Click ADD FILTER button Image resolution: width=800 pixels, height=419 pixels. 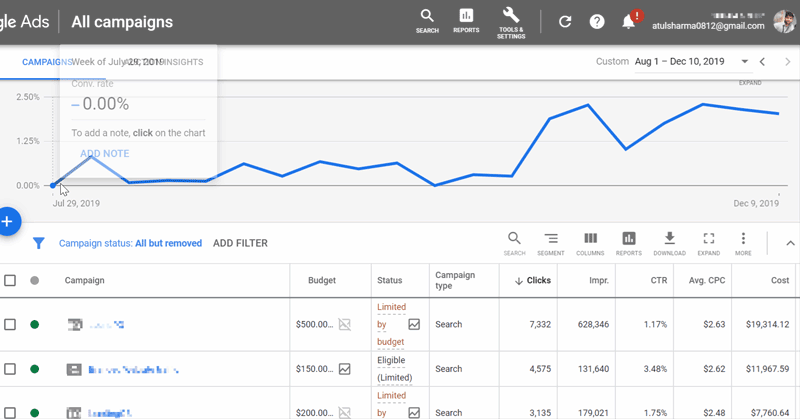(240, 243)
